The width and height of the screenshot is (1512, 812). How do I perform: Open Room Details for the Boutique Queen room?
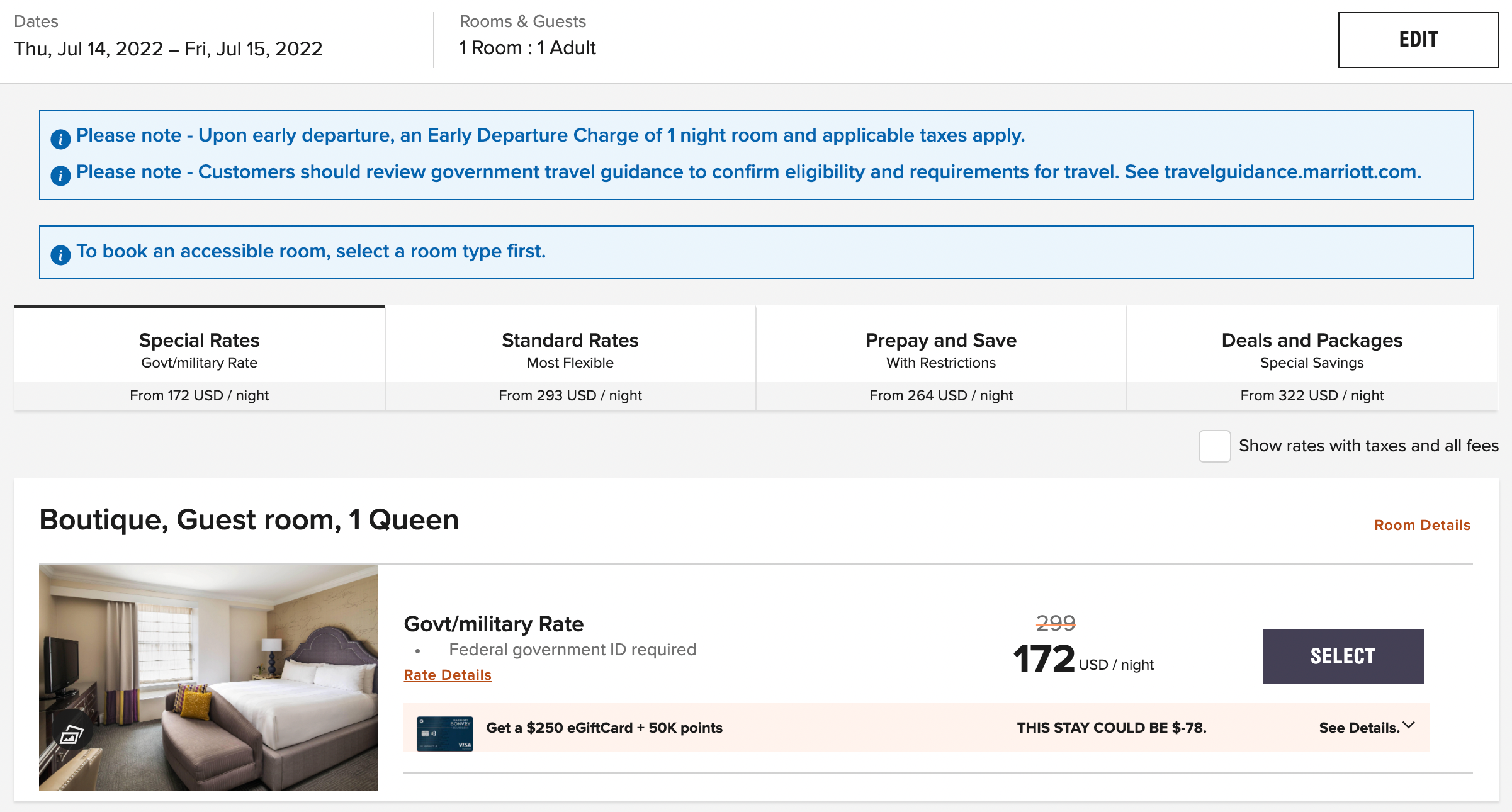tap(1421, 525)
